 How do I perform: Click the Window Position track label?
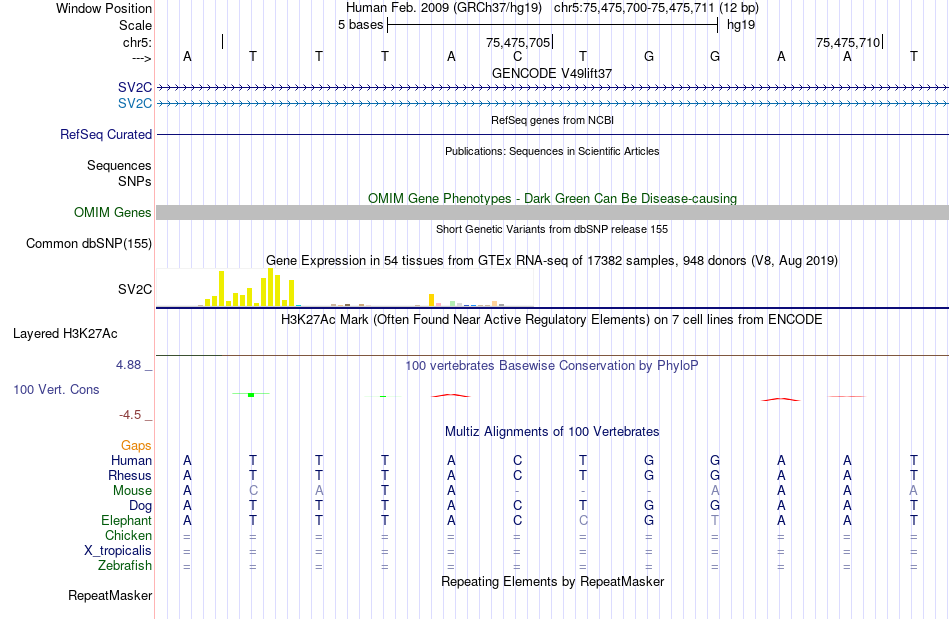coord(104,8)
